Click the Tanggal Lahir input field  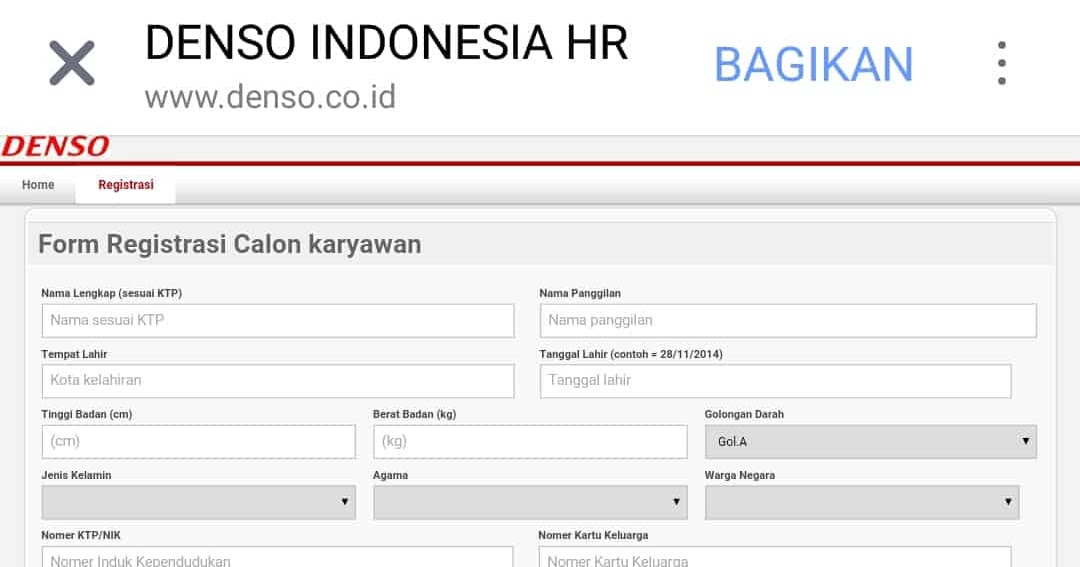tap(776, 381)
